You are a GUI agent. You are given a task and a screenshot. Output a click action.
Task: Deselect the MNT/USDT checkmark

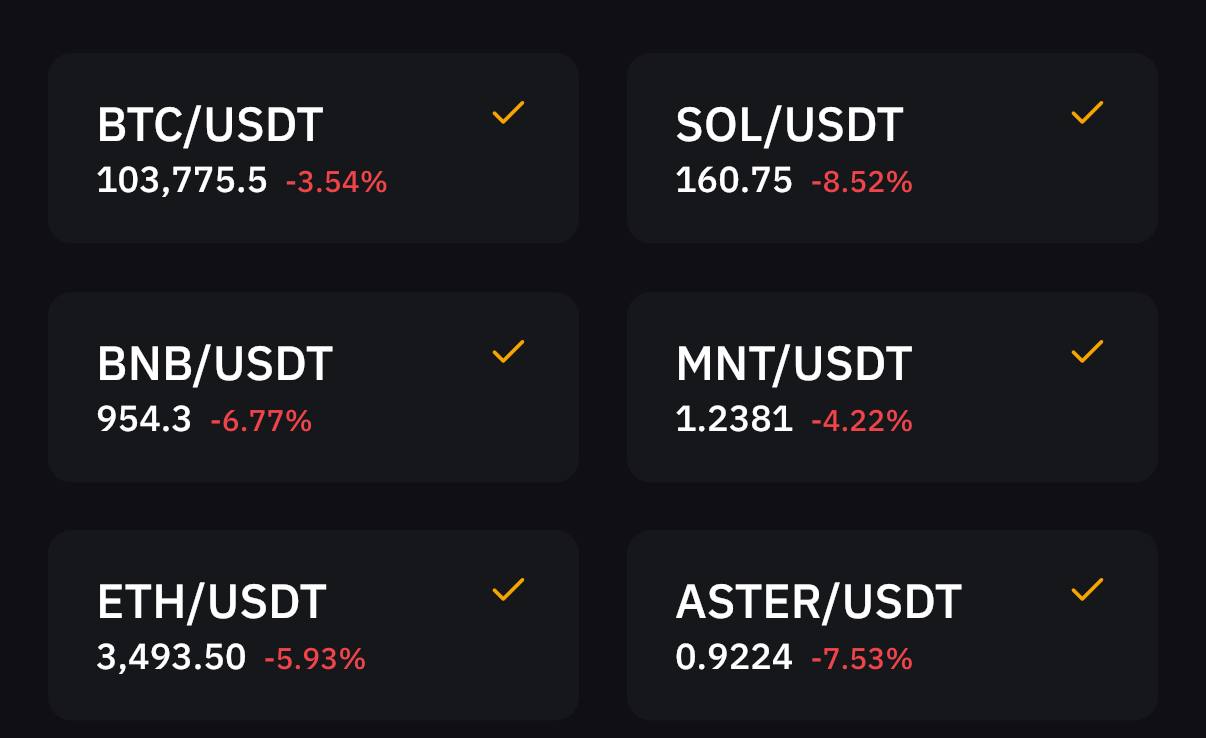point(1087,351)
